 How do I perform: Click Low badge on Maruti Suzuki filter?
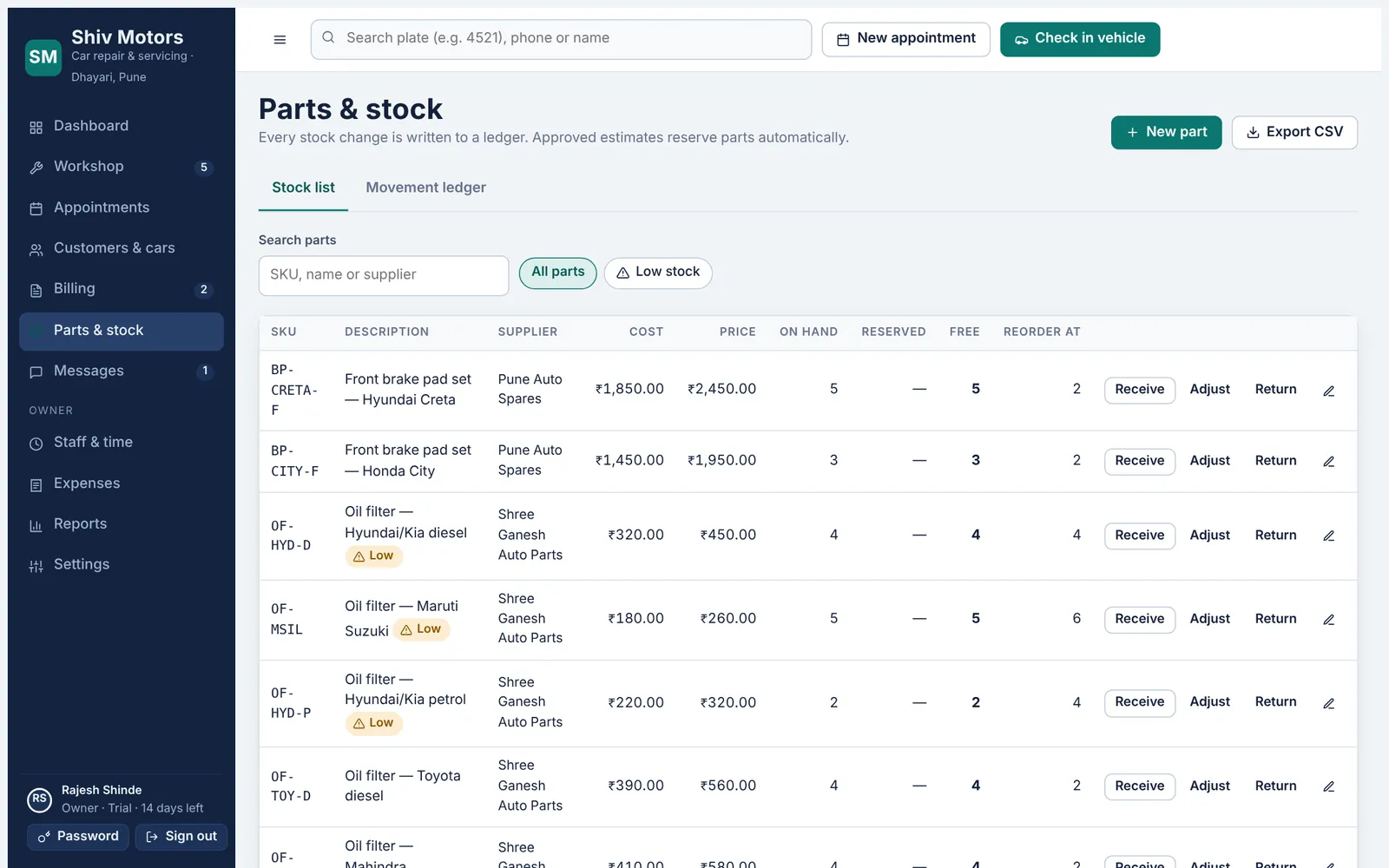coord(422,630)
